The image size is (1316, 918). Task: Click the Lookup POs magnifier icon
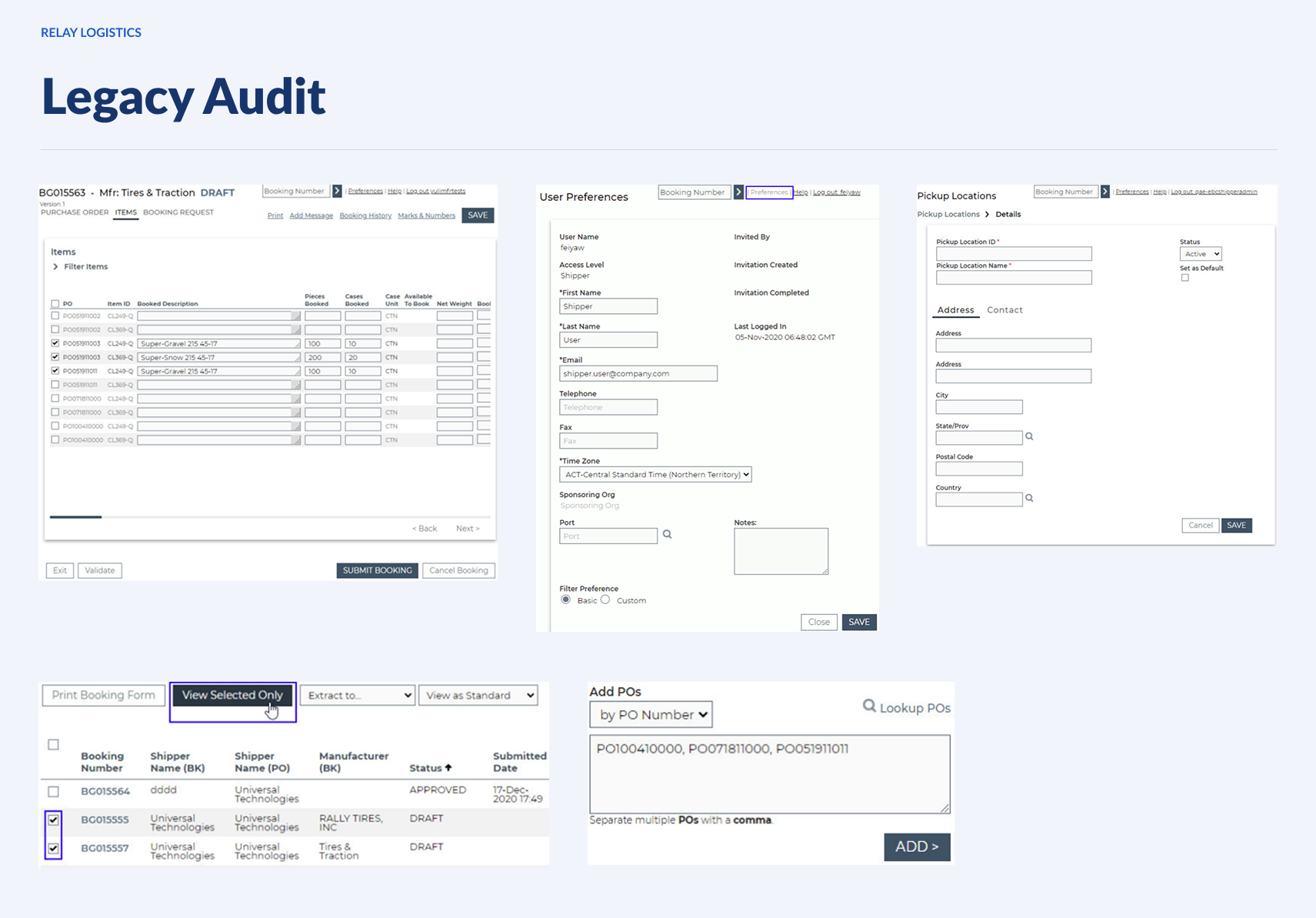869,706
